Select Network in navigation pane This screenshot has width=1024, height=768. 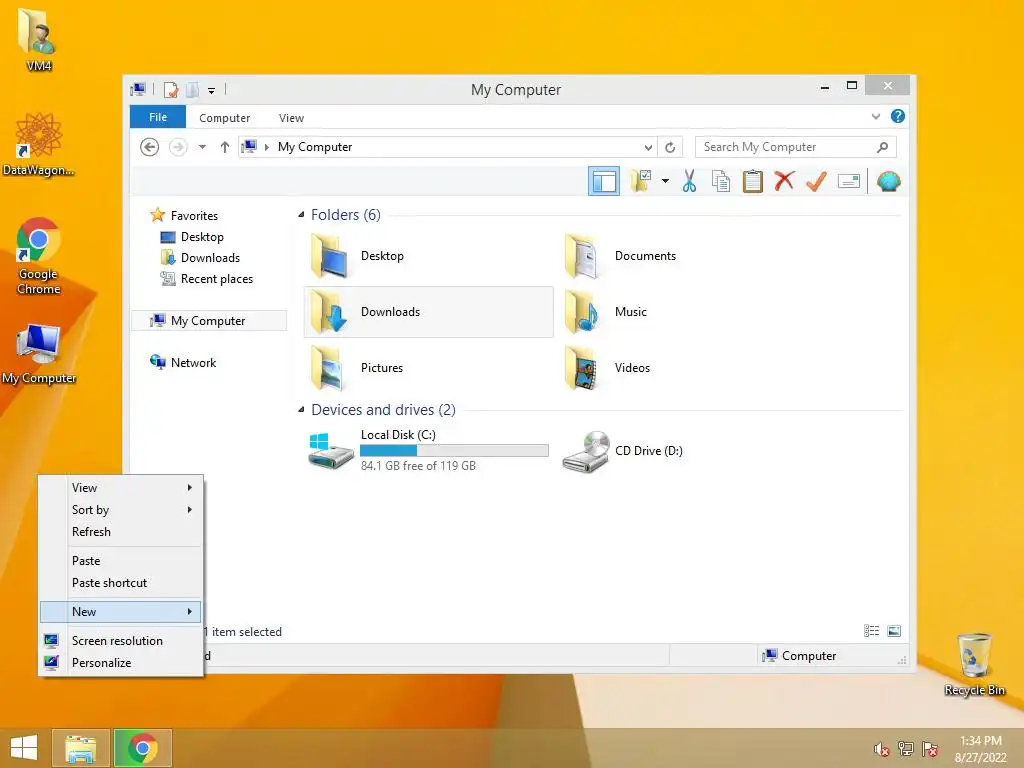(x=193, y=362)
